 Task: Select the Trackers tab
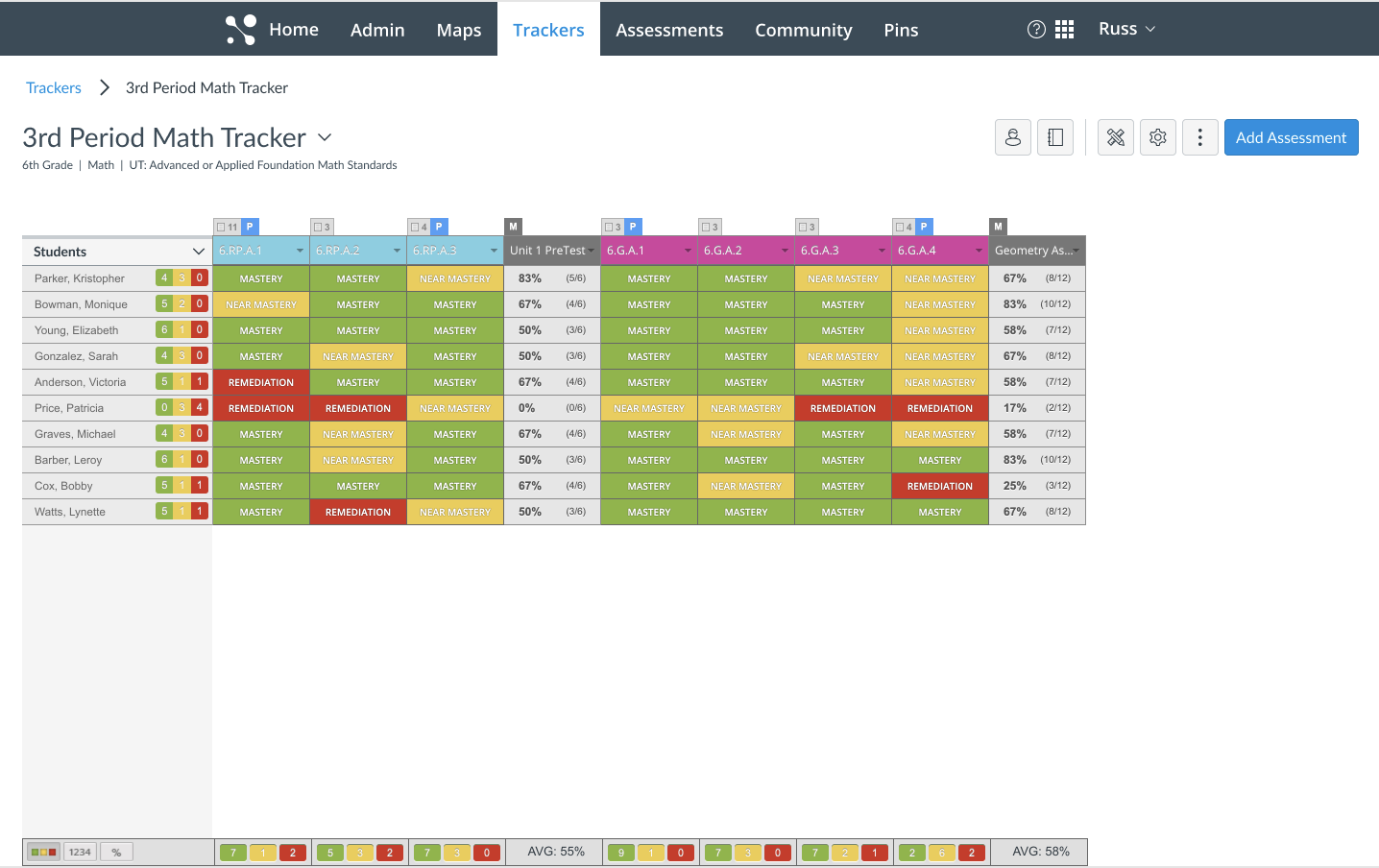548,30
